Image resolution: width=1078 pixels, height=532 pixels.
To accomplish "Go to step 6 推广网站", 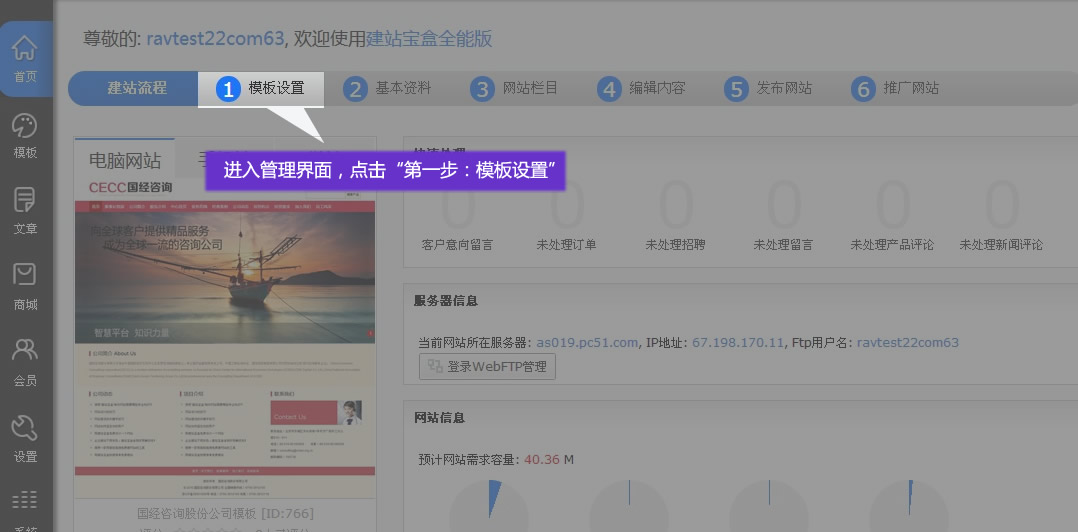I will pos(896,88).
